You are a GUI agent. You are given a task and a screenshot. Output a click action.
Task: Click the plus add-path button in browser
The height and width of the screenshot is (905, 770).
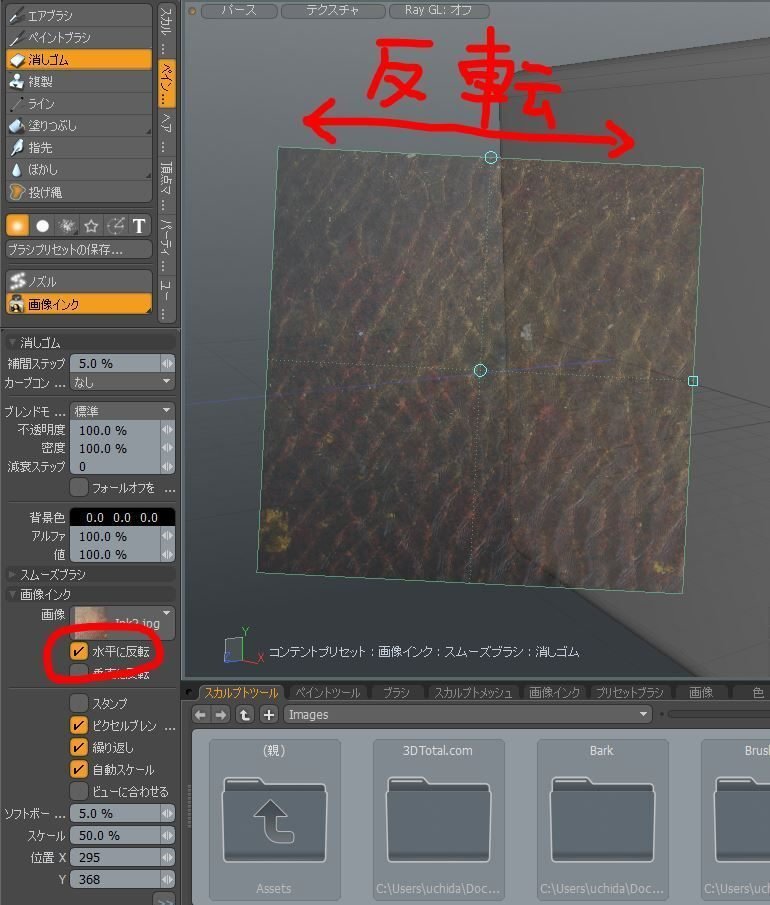click(x=268, y=715)
